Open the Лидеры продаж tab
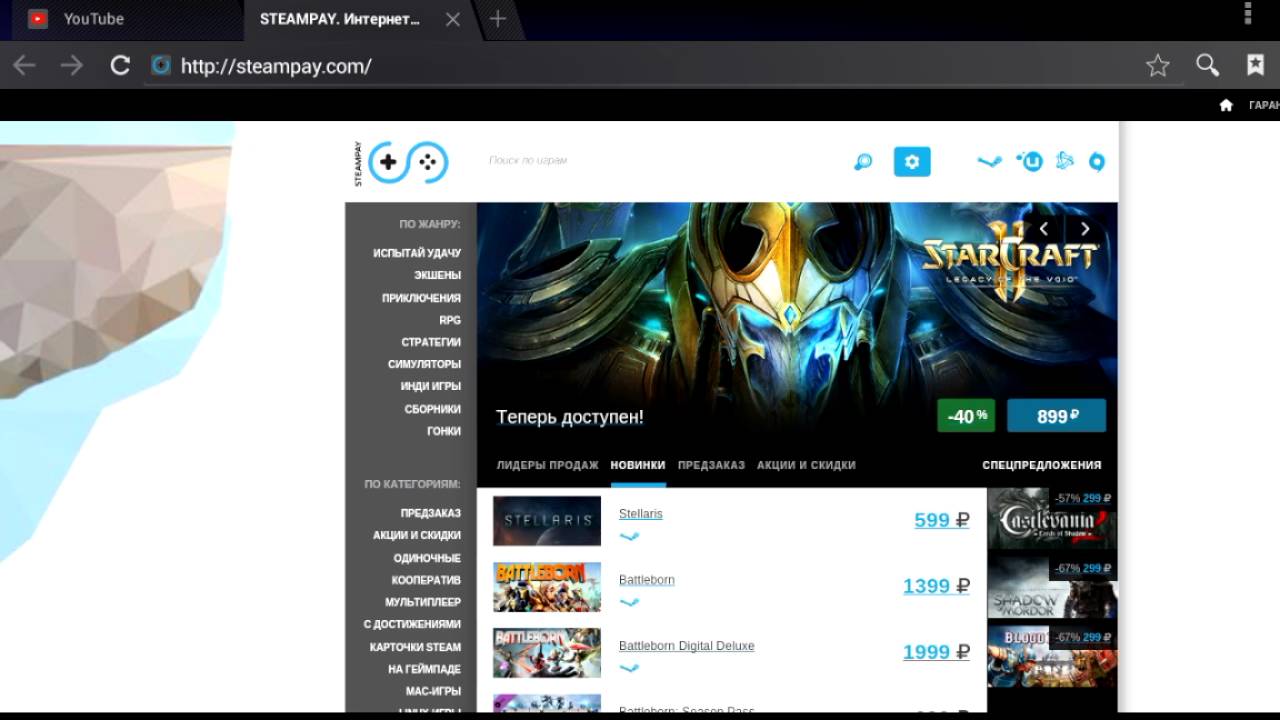This screenshot has height=720, width=1280. [x=547, y=465]
